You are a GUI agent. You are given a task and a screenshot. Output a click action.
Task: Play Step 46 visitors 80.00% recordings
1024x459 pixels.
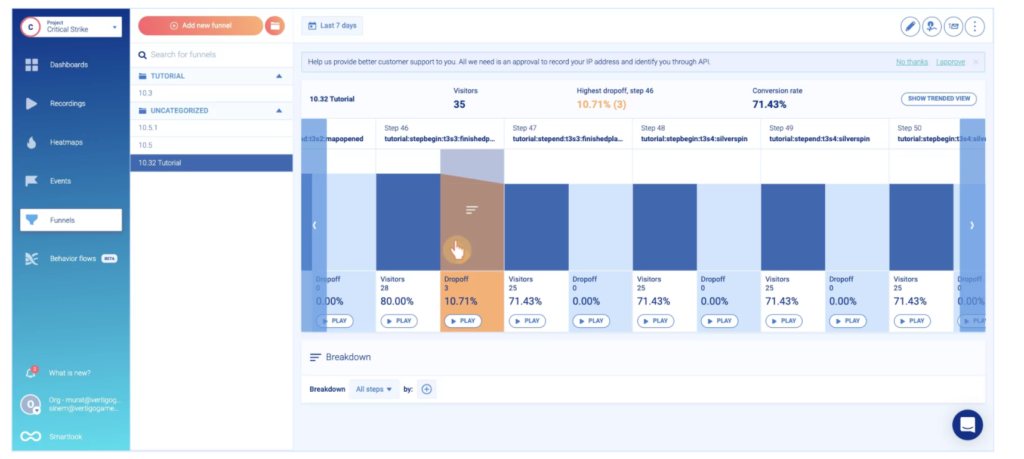pyautogui.click(x=399, y=321)
